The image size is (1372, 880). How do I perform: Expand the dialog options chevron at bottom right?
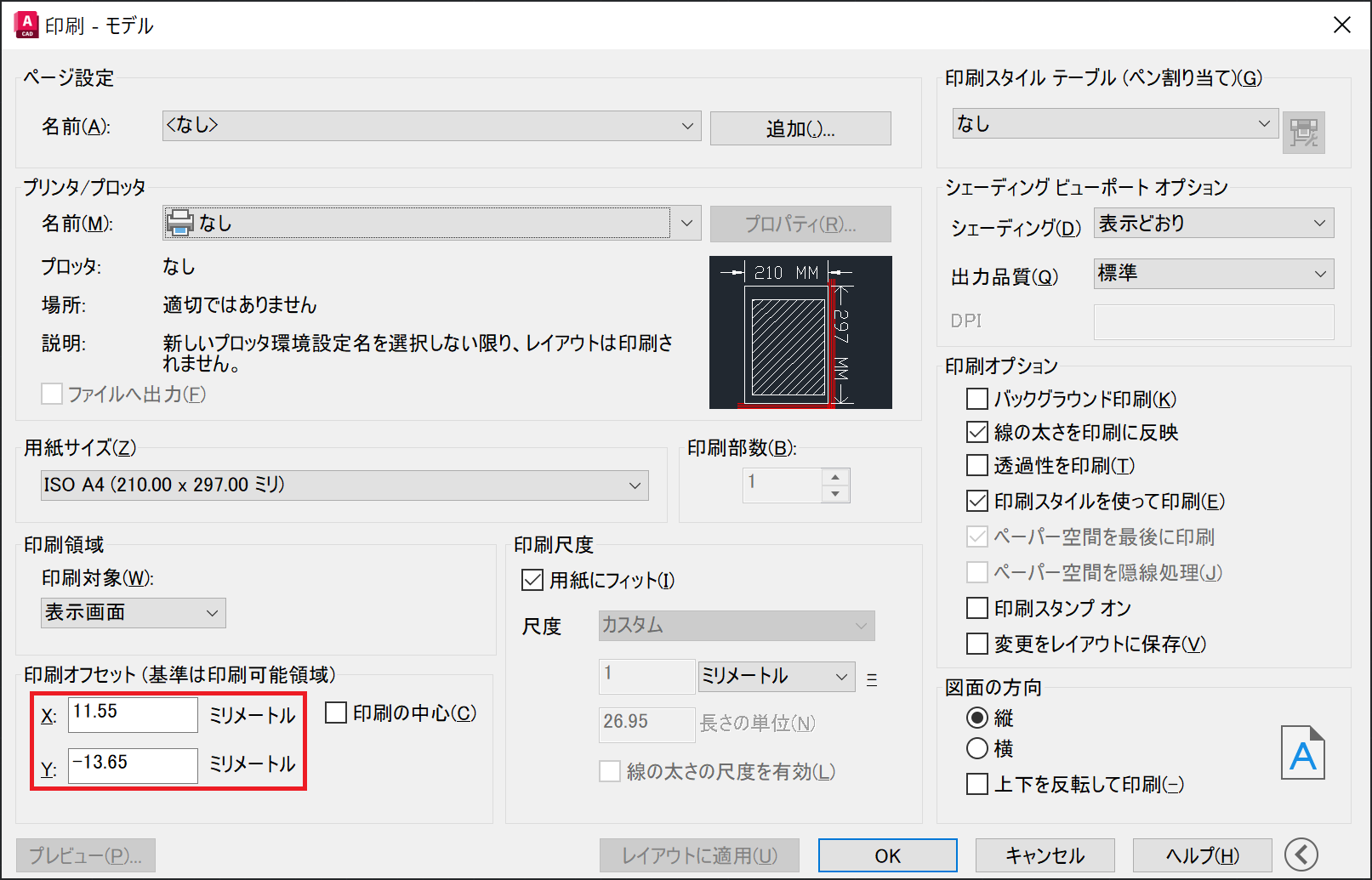click(1301, 854)
